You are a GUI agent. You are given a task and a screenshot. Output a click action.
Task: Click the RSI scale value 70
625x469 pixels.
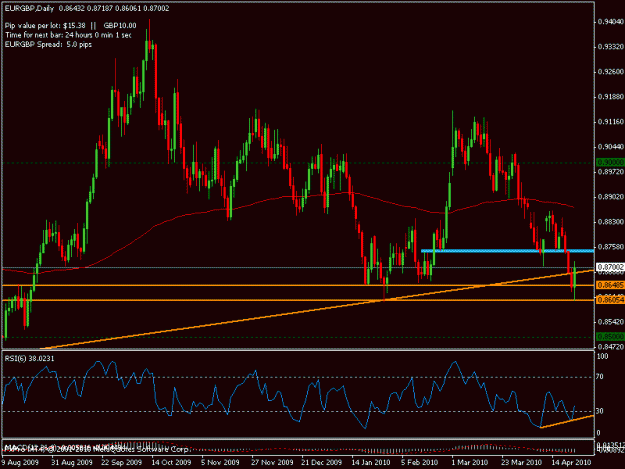[x=600, y=377]
